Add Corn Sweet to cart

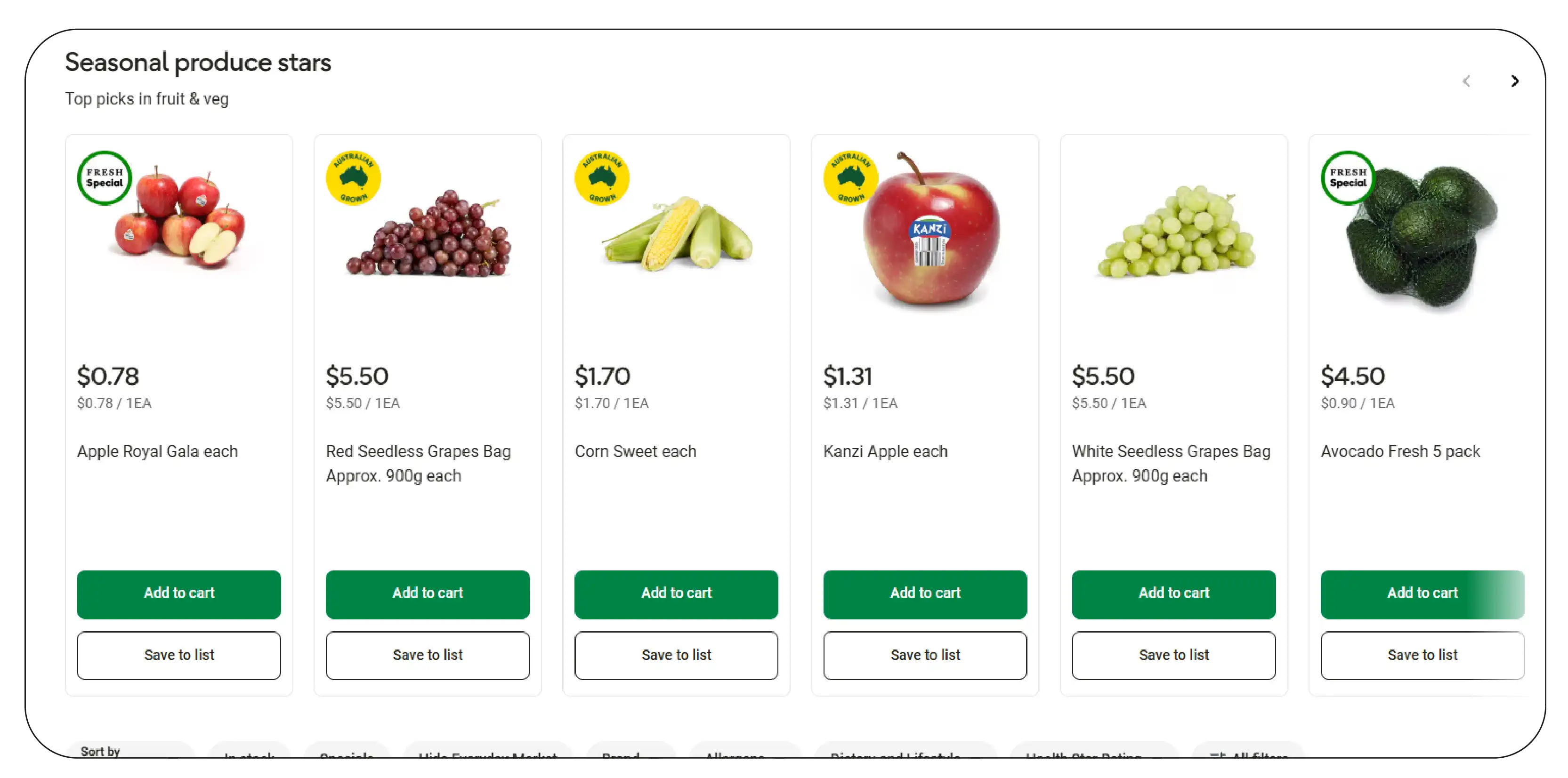[x=676, y=594]
